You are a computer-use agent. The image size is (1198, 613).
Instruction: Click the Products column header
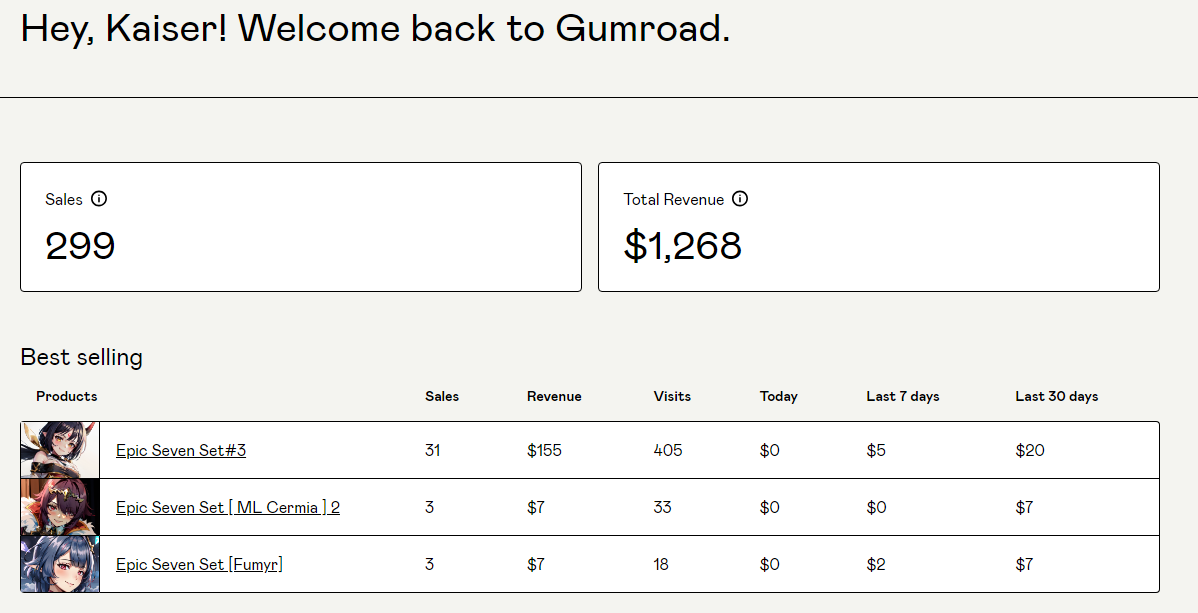[67, 397]
